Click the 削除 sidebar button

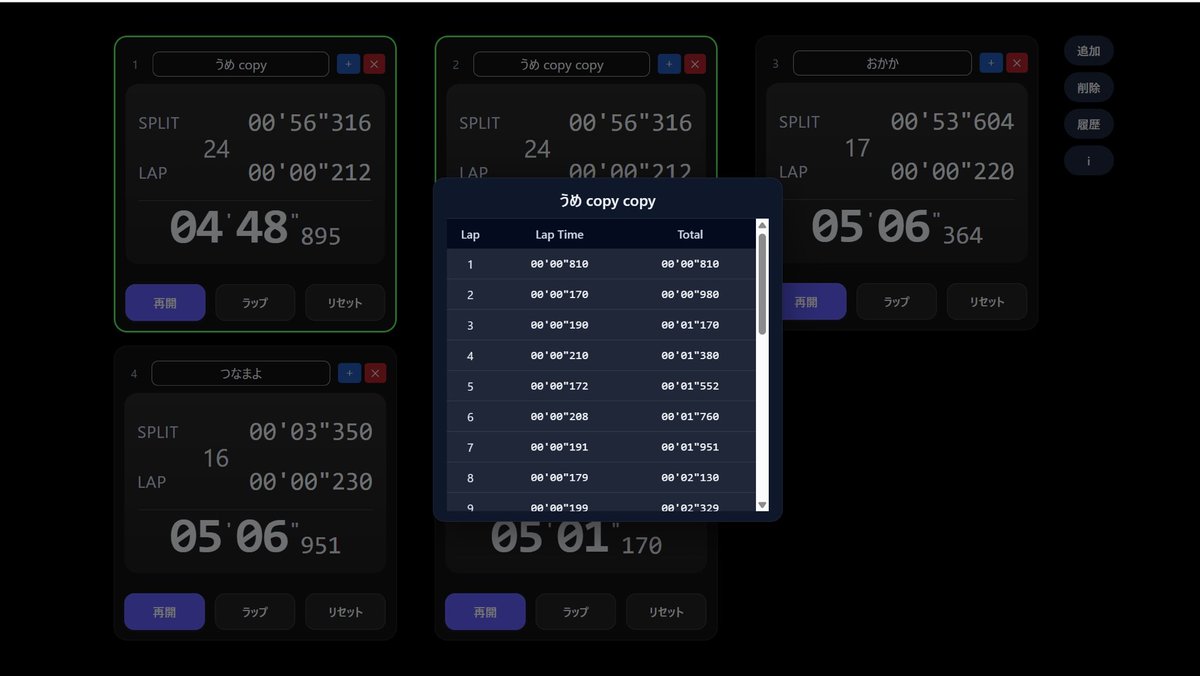(x=1088, y=87)
